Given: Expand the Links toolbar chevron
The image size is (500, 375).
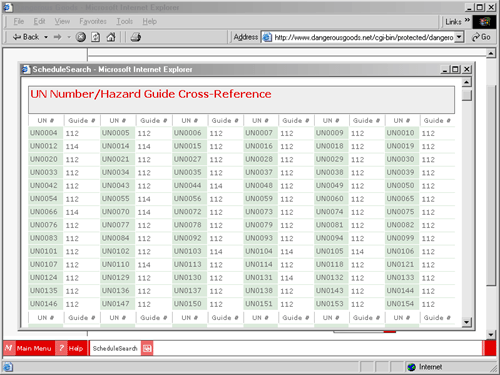Looking at the screenshot, I should (467, 20).
